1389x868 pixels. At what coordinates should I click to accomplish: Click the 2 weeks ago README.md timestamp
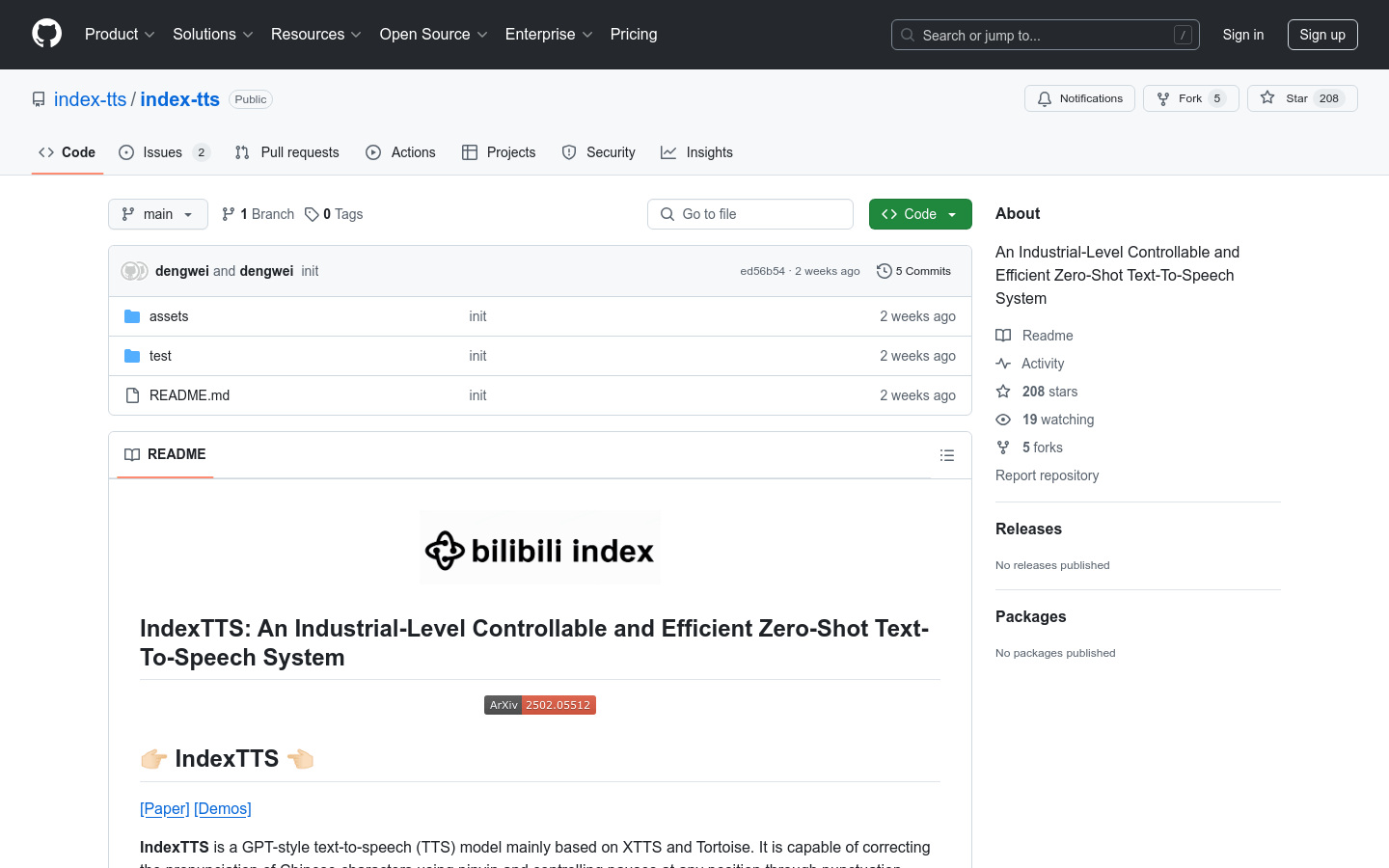click(917, 395)
